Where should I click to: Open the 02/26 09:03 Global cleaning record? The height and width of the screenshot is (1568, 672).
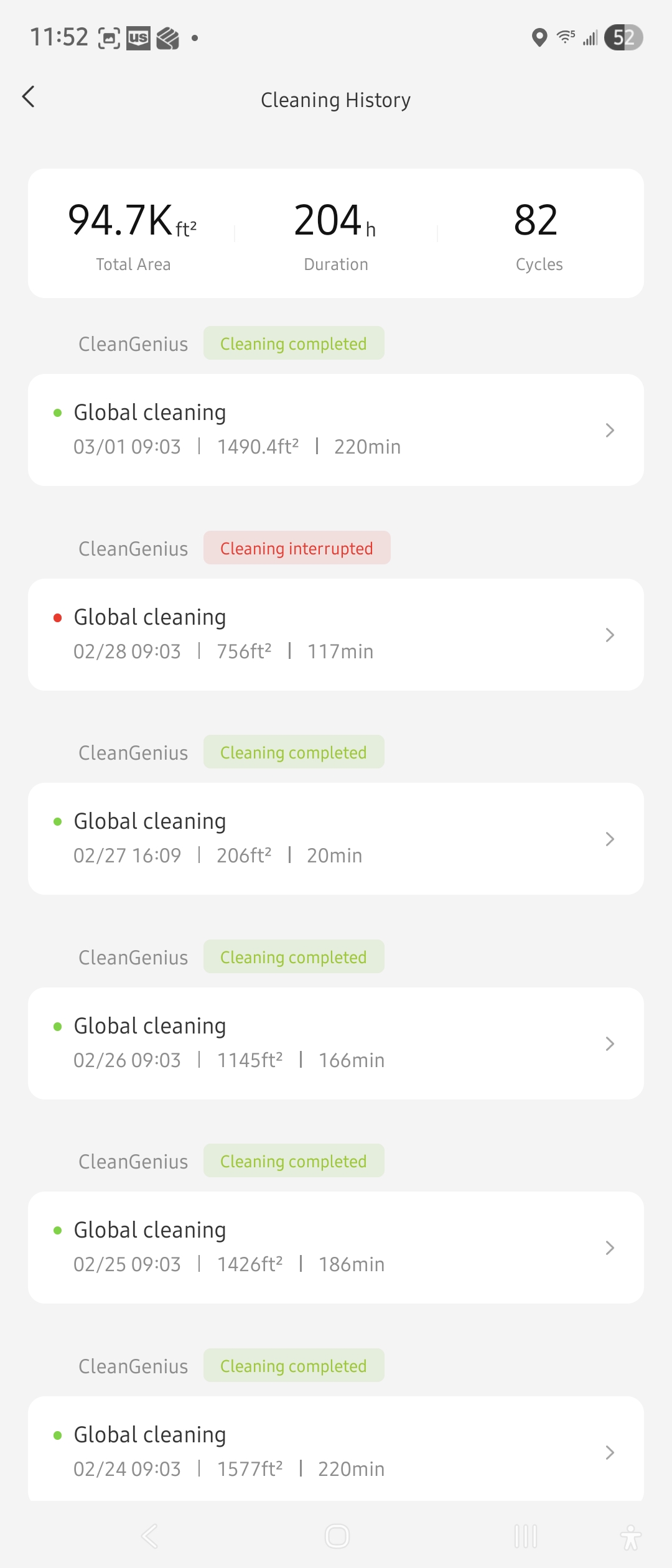[x=336, y=1043]
